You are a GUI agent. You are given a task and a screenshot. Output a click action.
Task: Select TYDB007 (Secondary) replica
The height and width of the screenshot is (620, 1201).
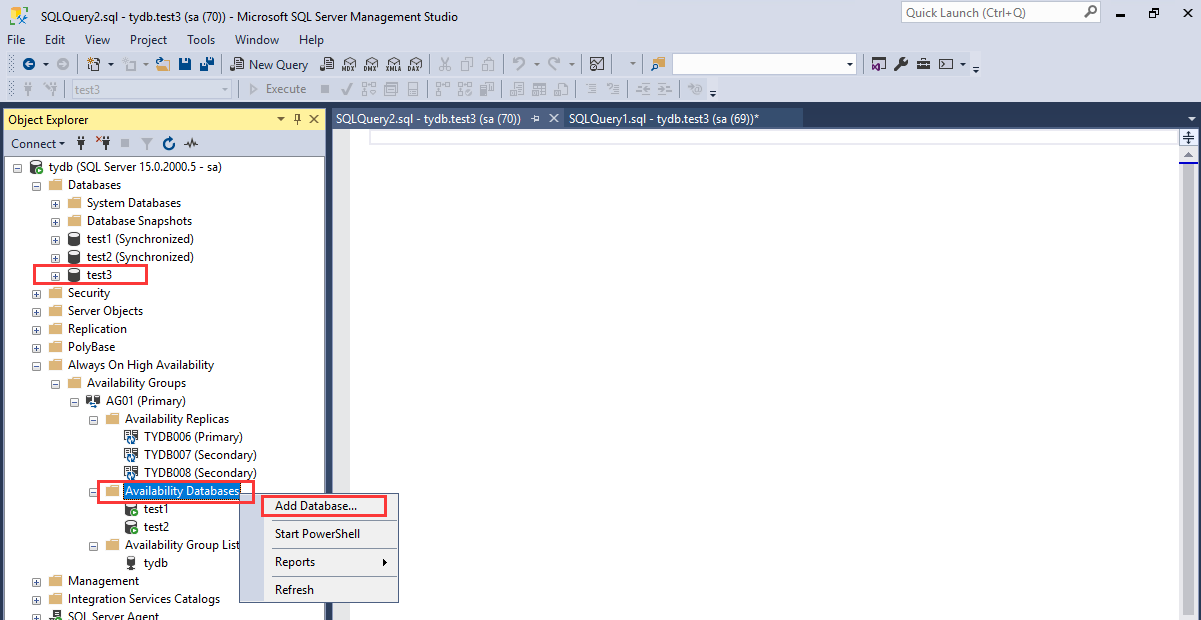pos(200,455)
